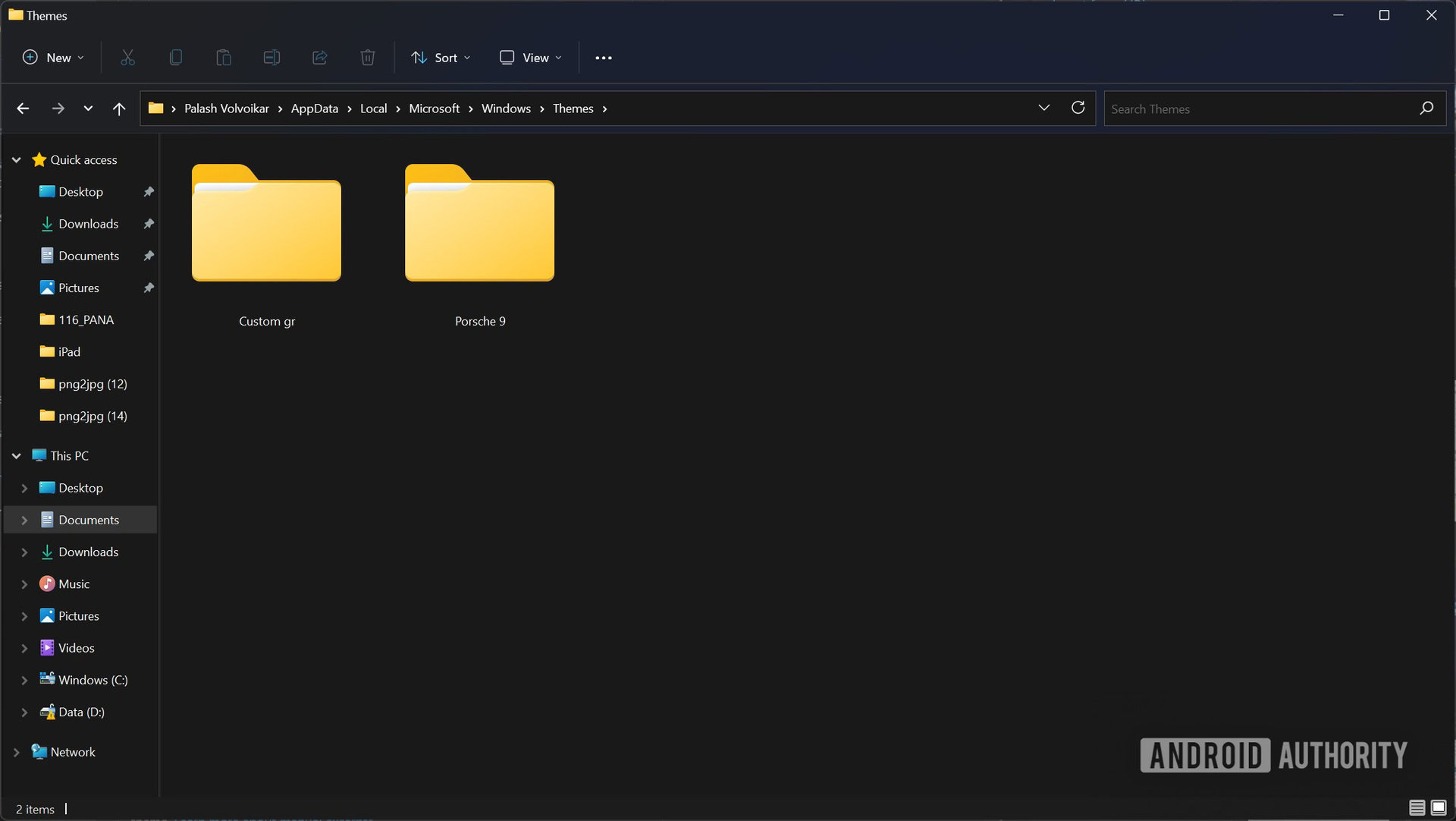Screen dimensions: 1456x821
Task: Click the address bar dropdown arrow
Action: point(1044,108)
